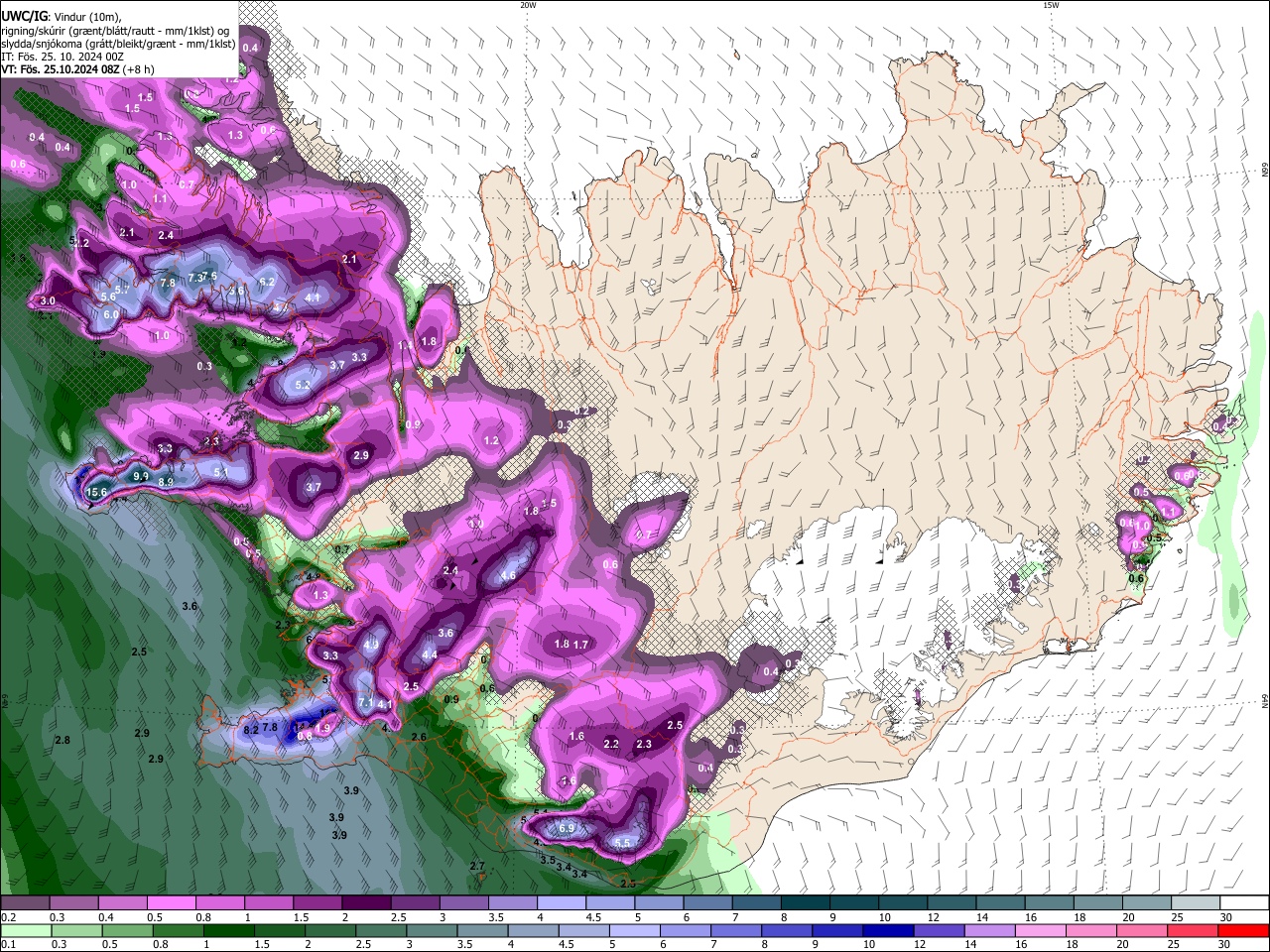
Task: Click the '64N' latitude label on right edge
Action: click(x=1265, y=700)
